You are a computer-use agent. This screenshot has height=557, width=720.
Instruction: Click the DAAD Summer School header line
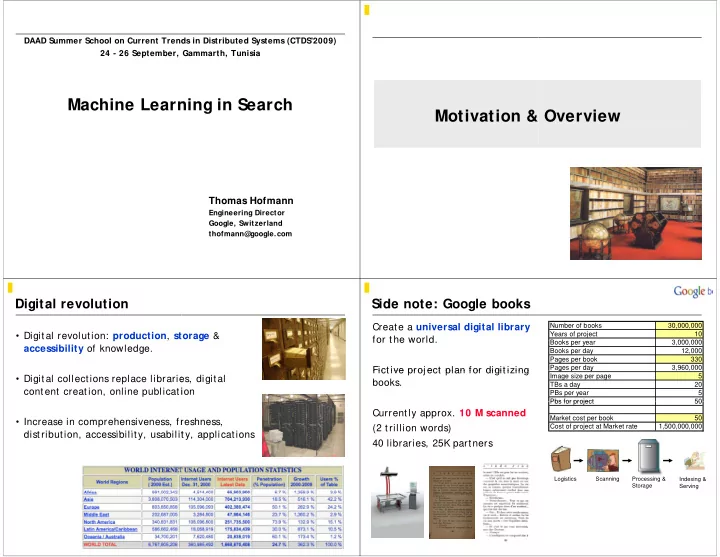180,41
